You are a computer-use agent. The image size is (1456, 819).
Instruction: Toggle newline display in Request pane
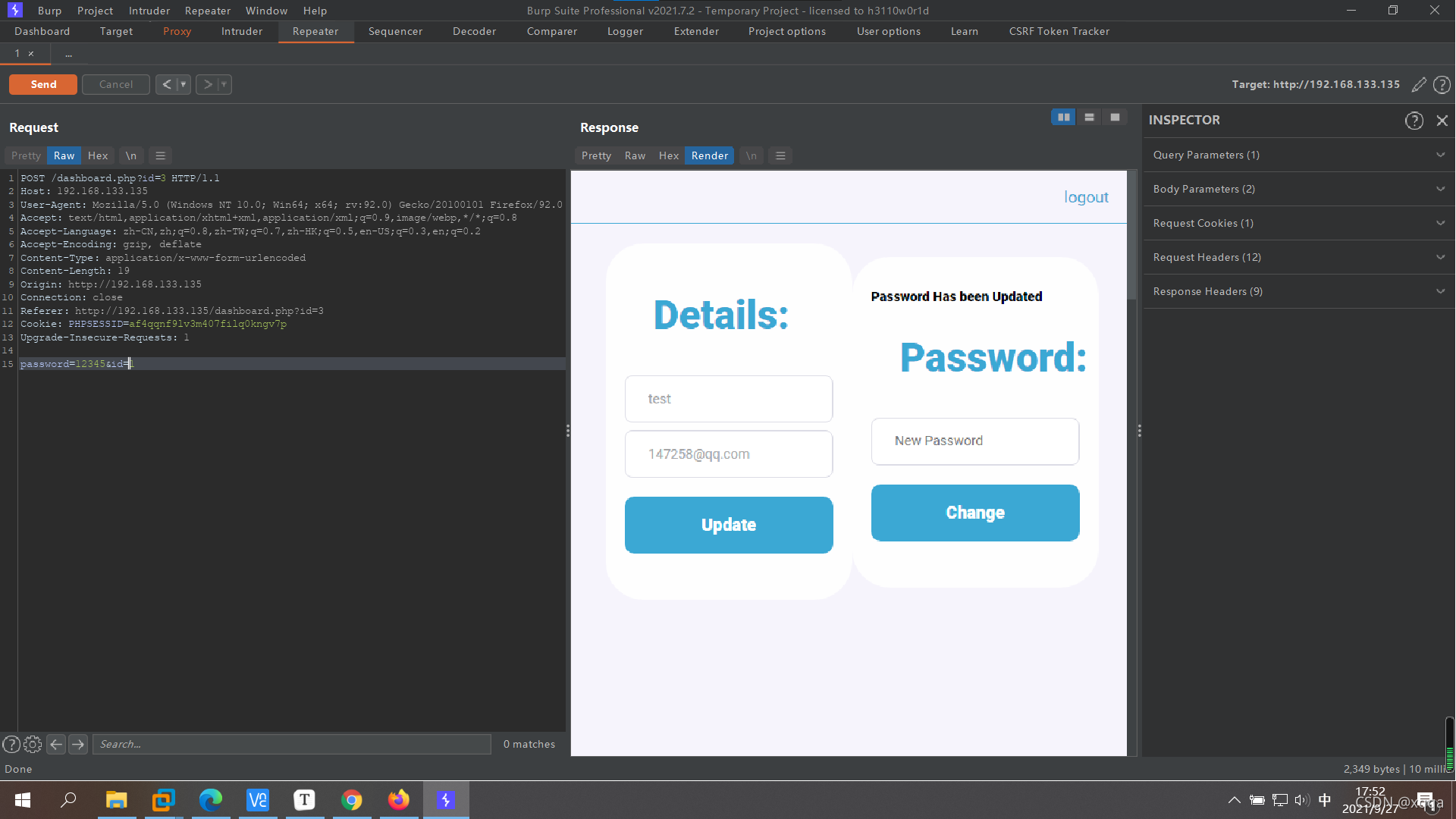pyautogui.click(x=131, y=155)
